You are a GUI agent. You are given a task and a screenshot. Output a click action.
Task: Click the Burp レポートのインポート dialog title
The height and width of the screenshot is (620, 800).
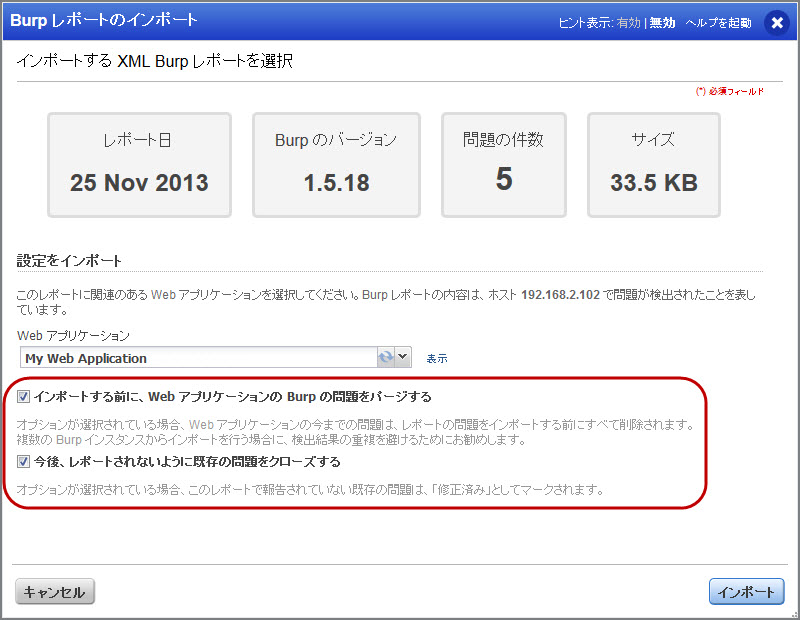pos(104,20)
